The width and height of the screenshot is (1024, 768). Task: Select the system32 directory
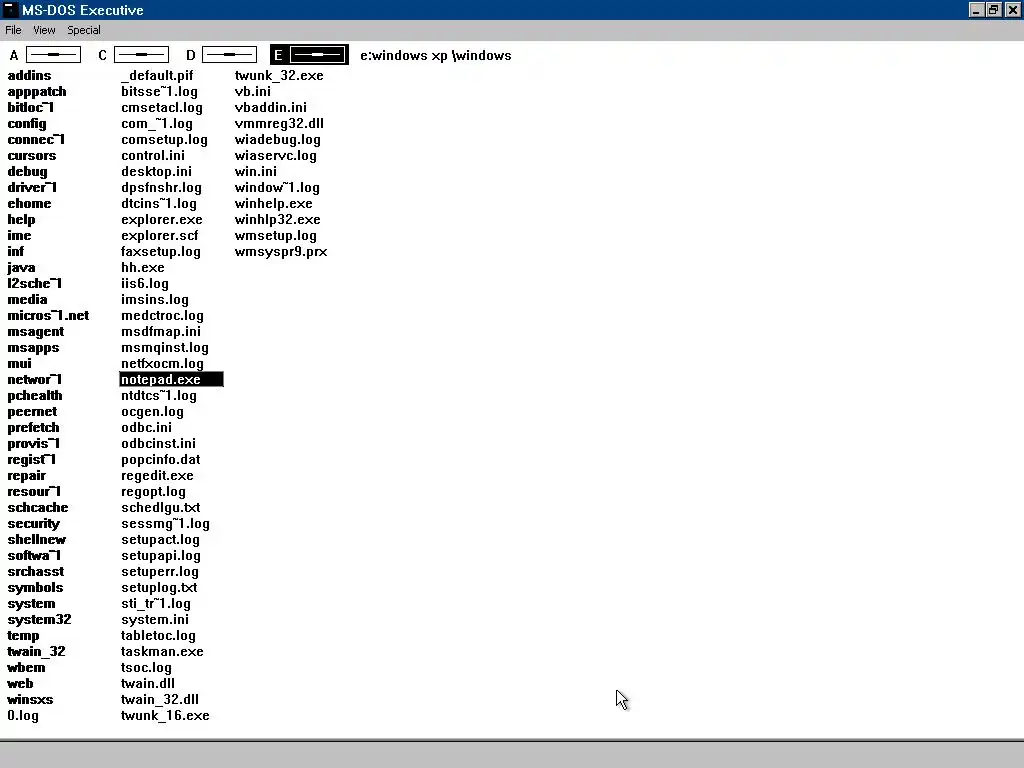(x=39, y=620)
